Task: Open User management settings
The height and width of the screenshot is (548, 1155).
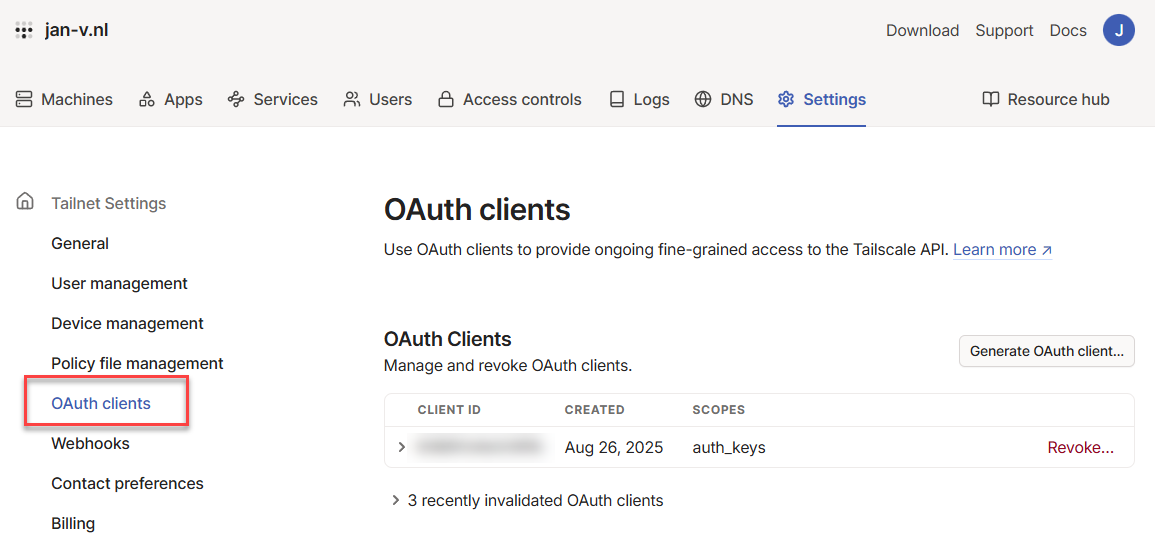Action: (119, 284)
